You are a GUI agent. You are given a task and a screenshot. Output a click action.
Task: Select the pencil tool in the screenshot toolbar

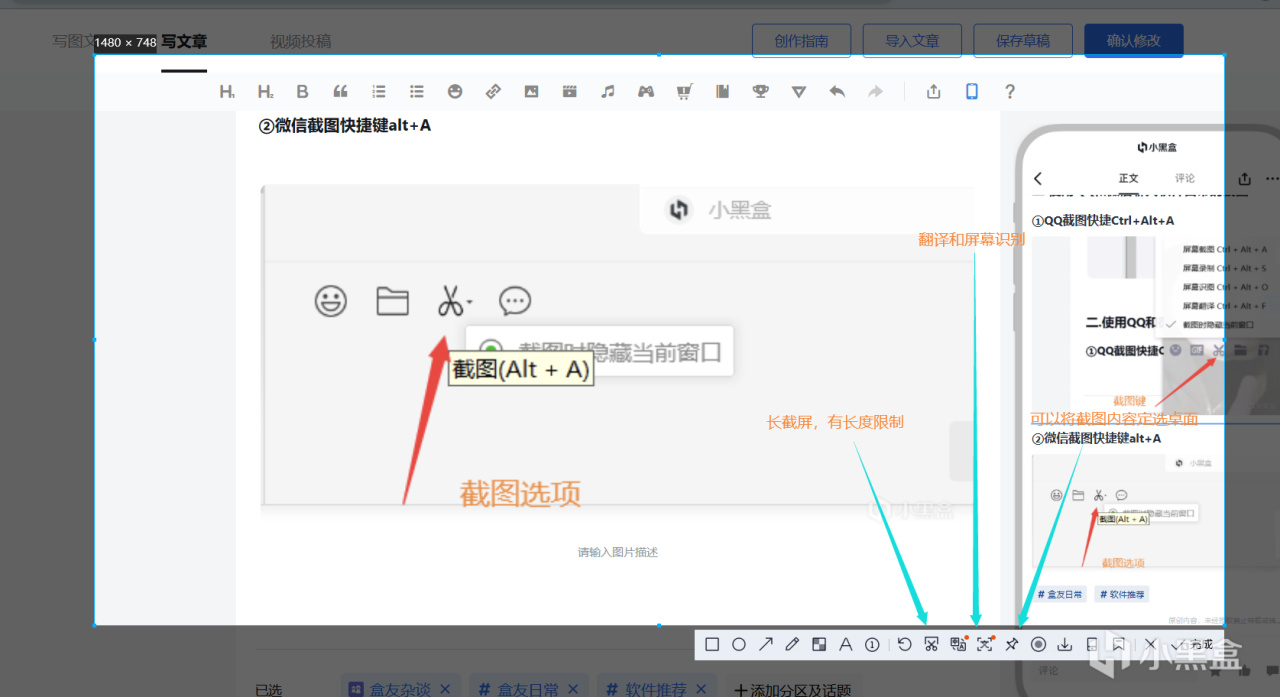(792, 645)
